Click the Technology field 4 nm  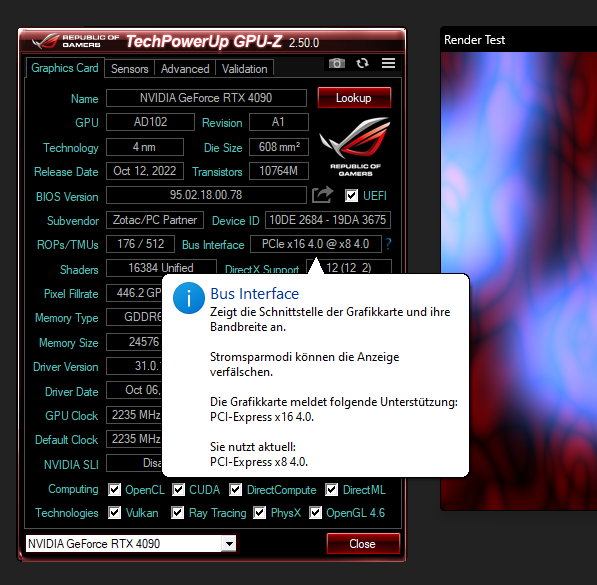coord(145,147)
